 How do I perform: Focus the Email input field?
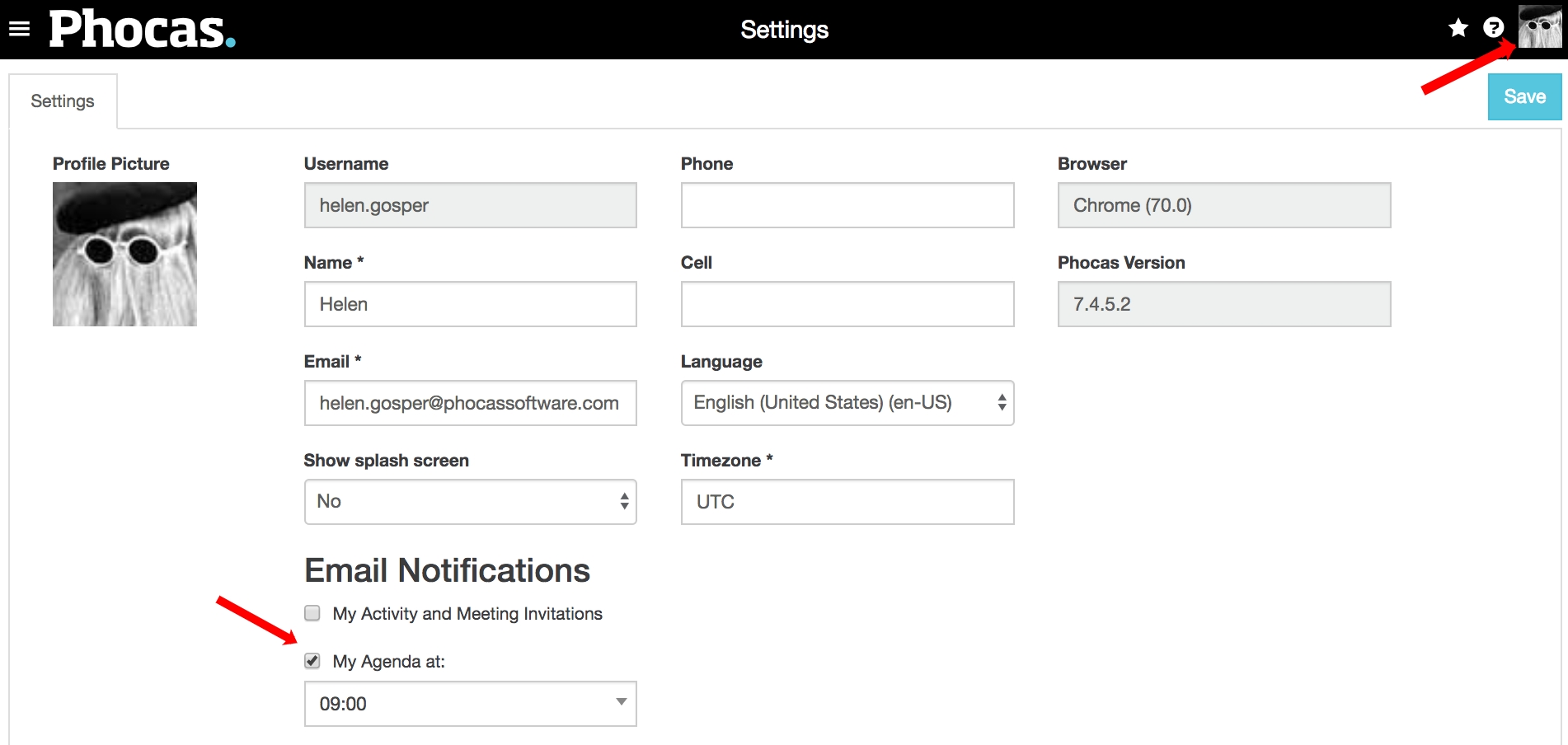pos(470,403)
